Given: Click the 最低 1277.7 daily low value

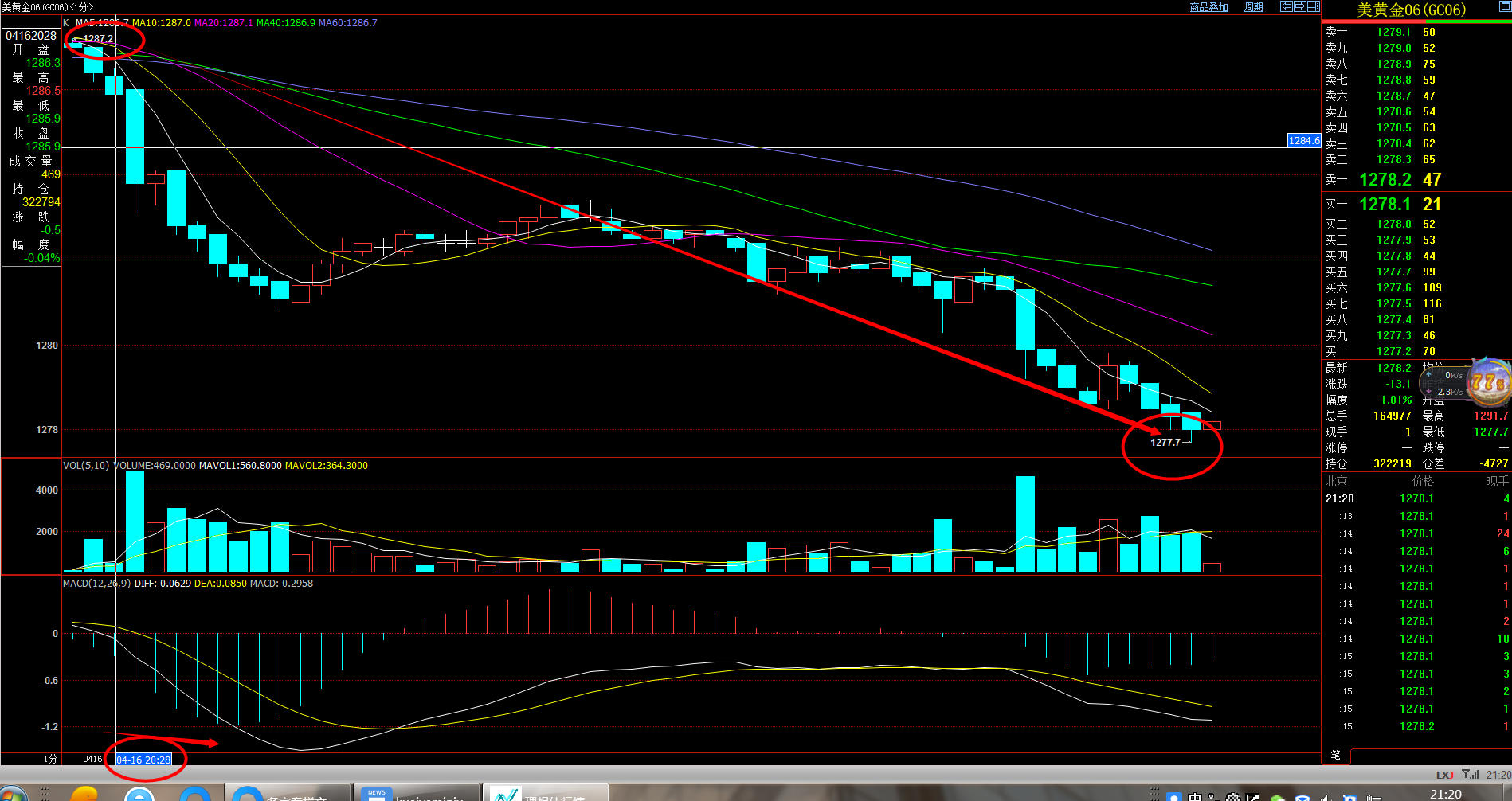Looking at the screenshot, I should (x=1490, y=432).
